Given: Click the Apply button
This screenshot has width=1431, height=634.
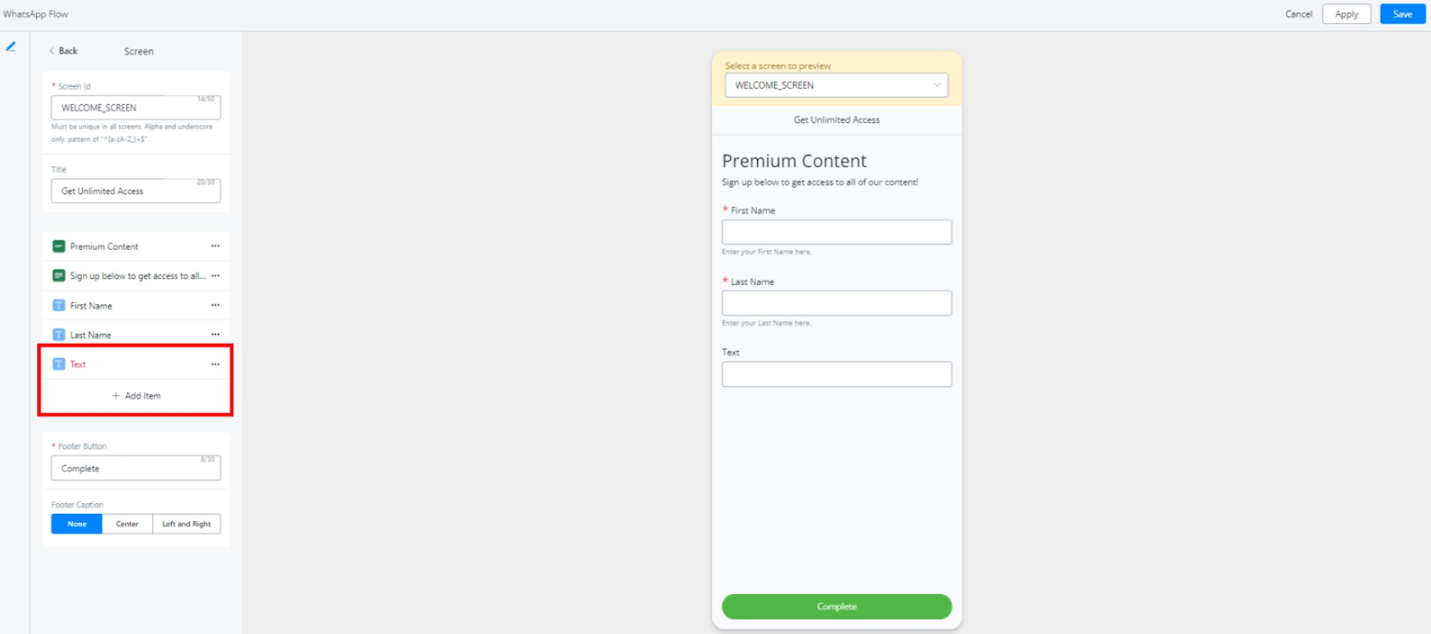Looking at the screenshot, I should pos(1346,14).
